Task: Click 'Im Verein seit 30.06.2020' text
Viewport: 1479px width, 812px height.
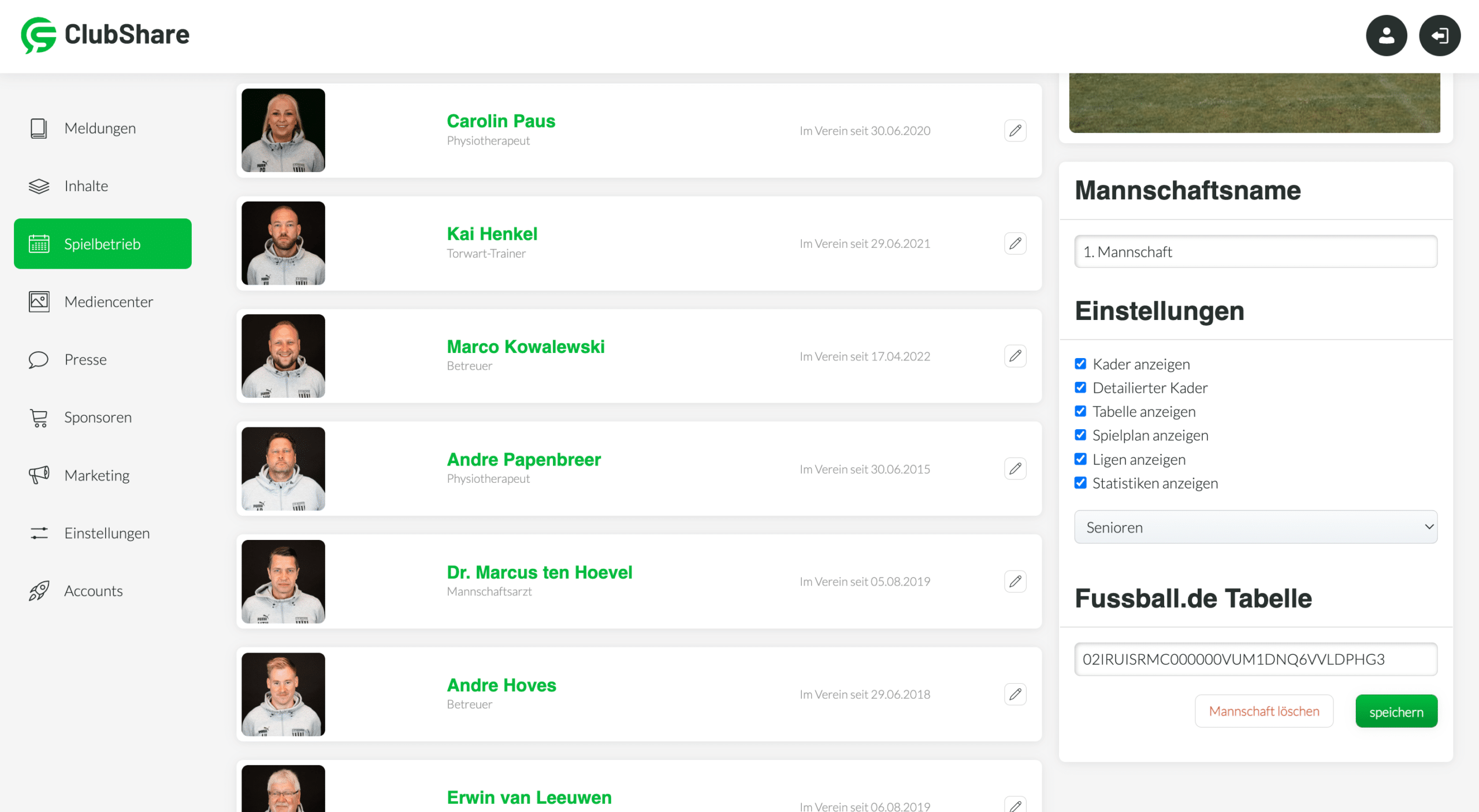Action: click(x=865, y=131)
